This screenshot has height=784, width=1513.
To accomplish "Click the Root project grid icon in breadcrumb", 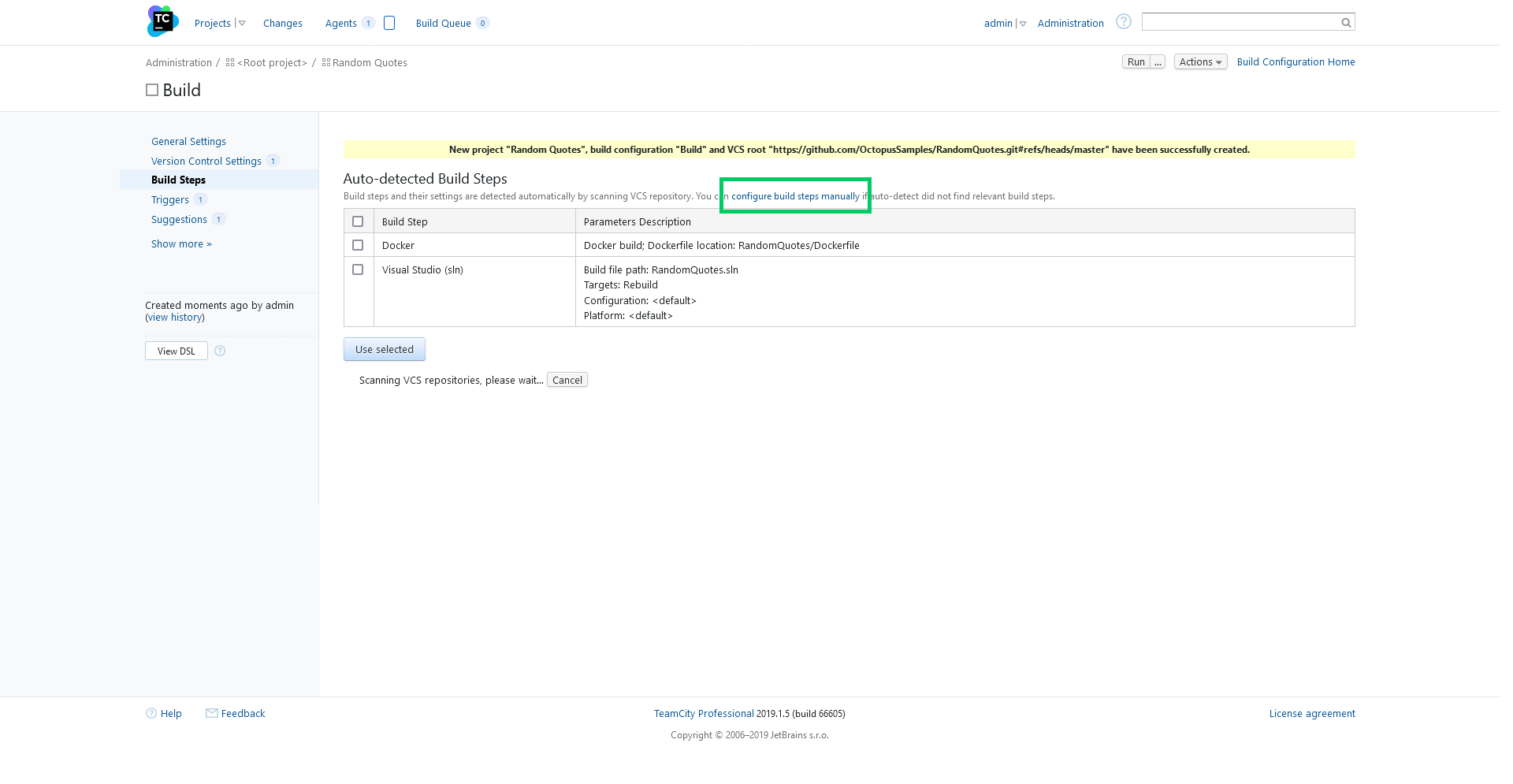I will click(230, 62).
